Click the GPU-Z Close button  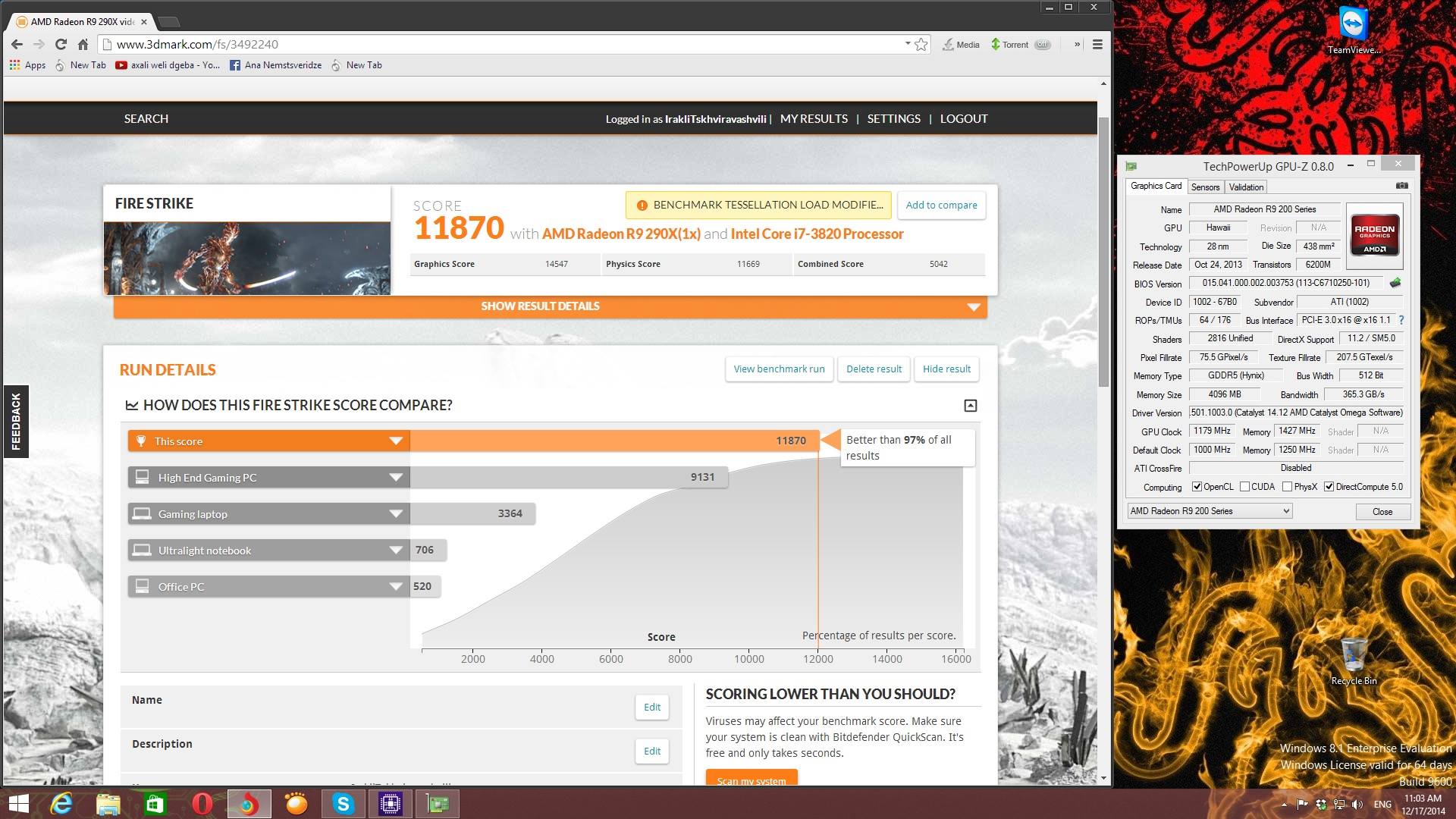click(1382, 512)
